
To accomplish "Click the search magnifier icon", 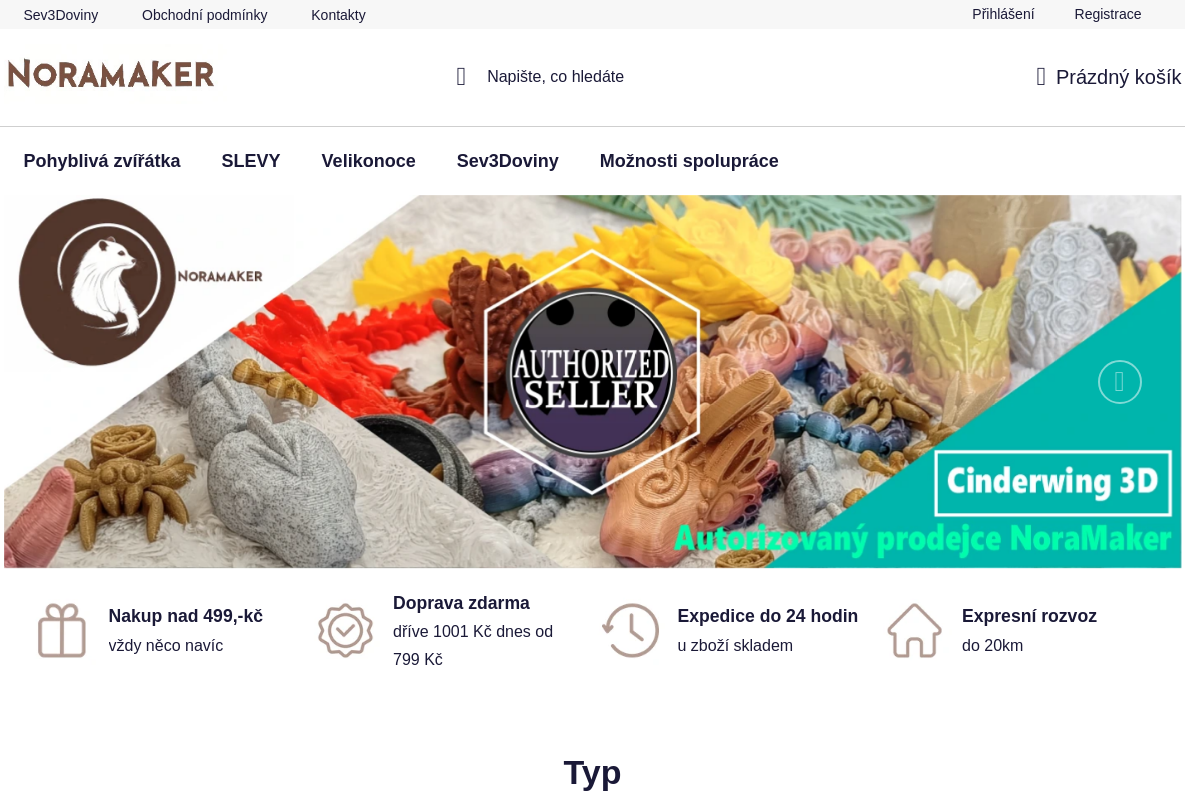I will pyautogui.click(x=461, y=77).
